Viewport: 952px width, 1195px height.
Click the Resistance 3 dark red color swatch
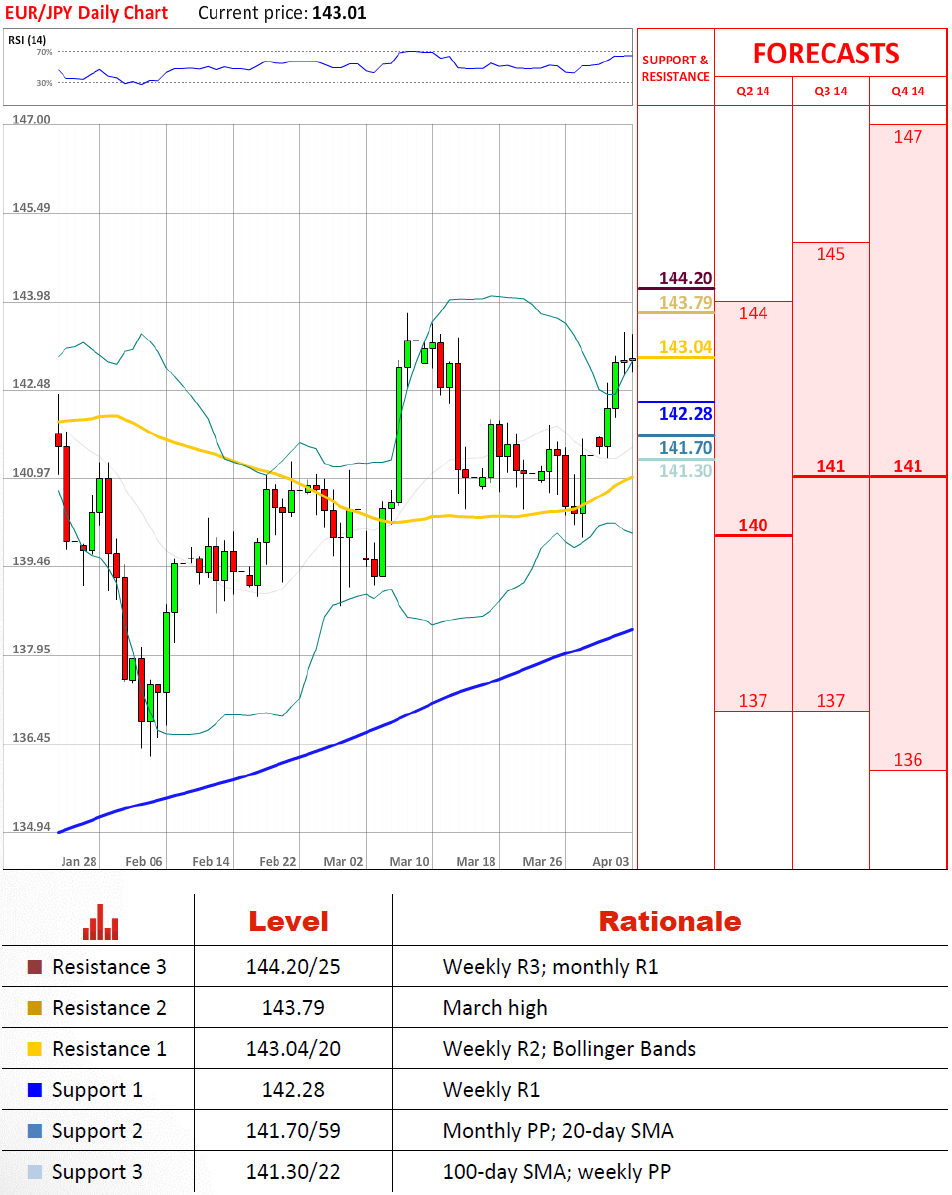click(x=34, y=967)
